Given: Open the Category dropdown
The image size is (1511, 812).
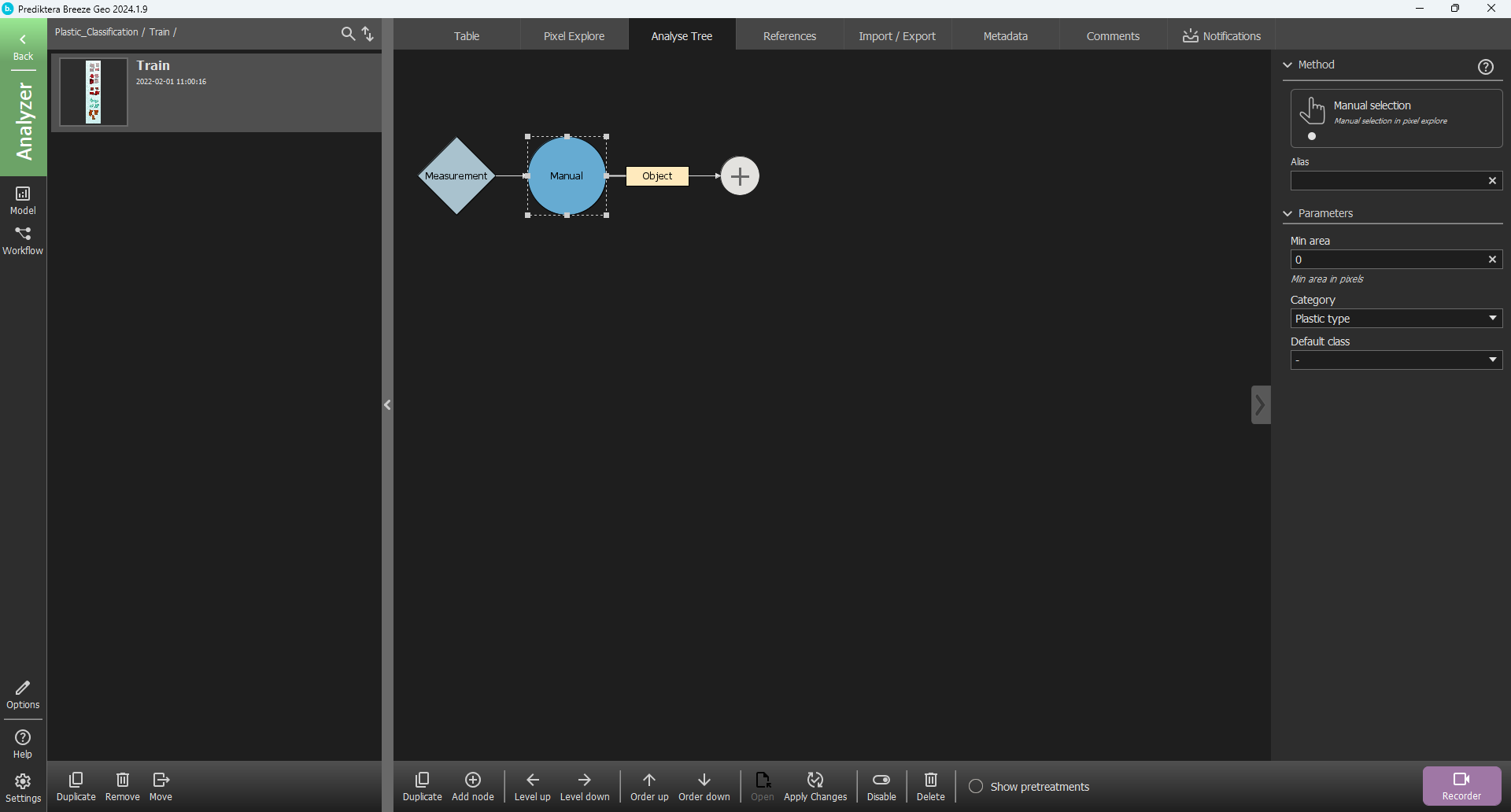Looking at the screenshot, I should (x=1395, y=319).
